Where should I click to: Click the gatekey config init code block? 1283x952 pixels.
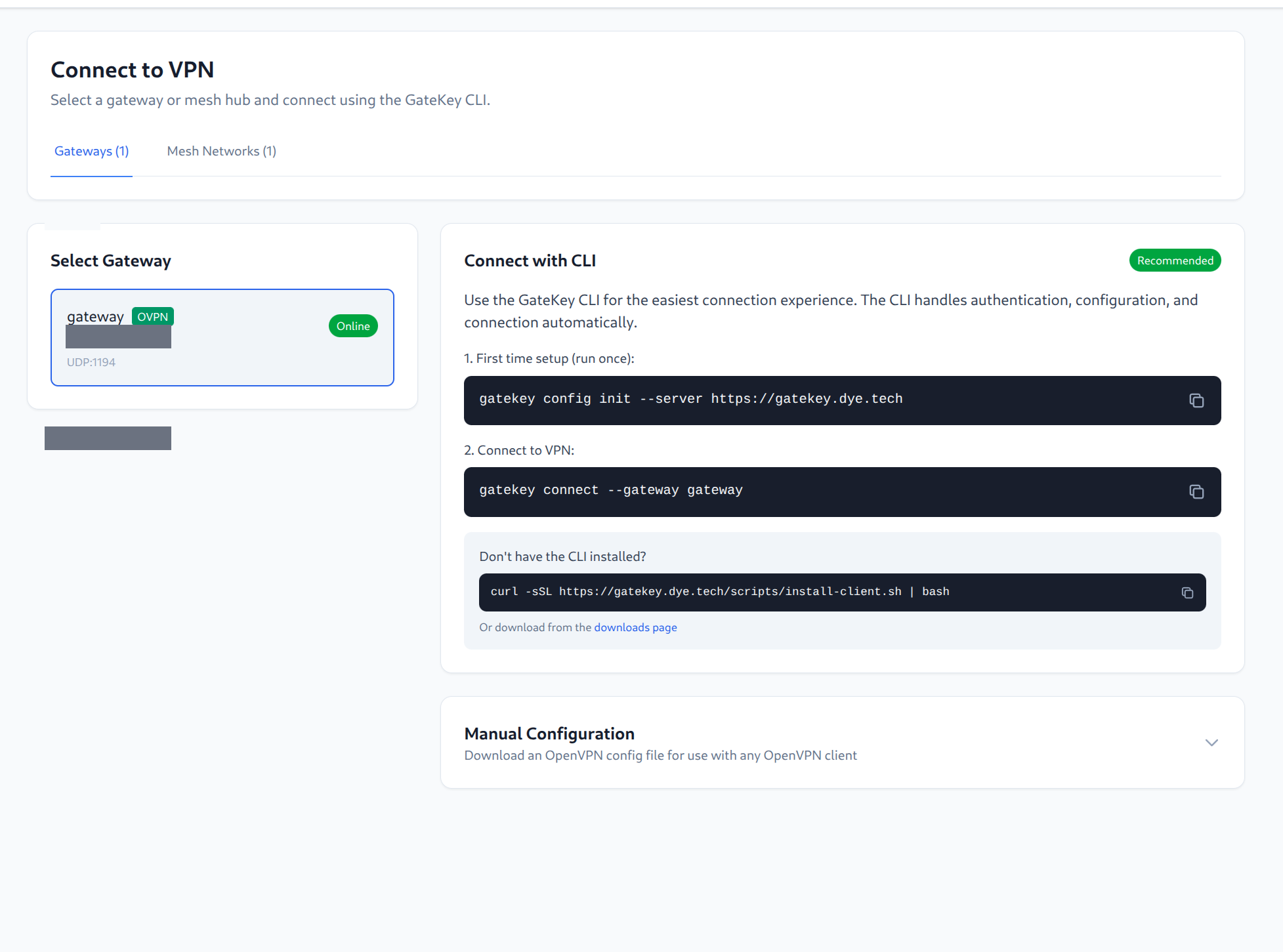click(x=690, y=398)
